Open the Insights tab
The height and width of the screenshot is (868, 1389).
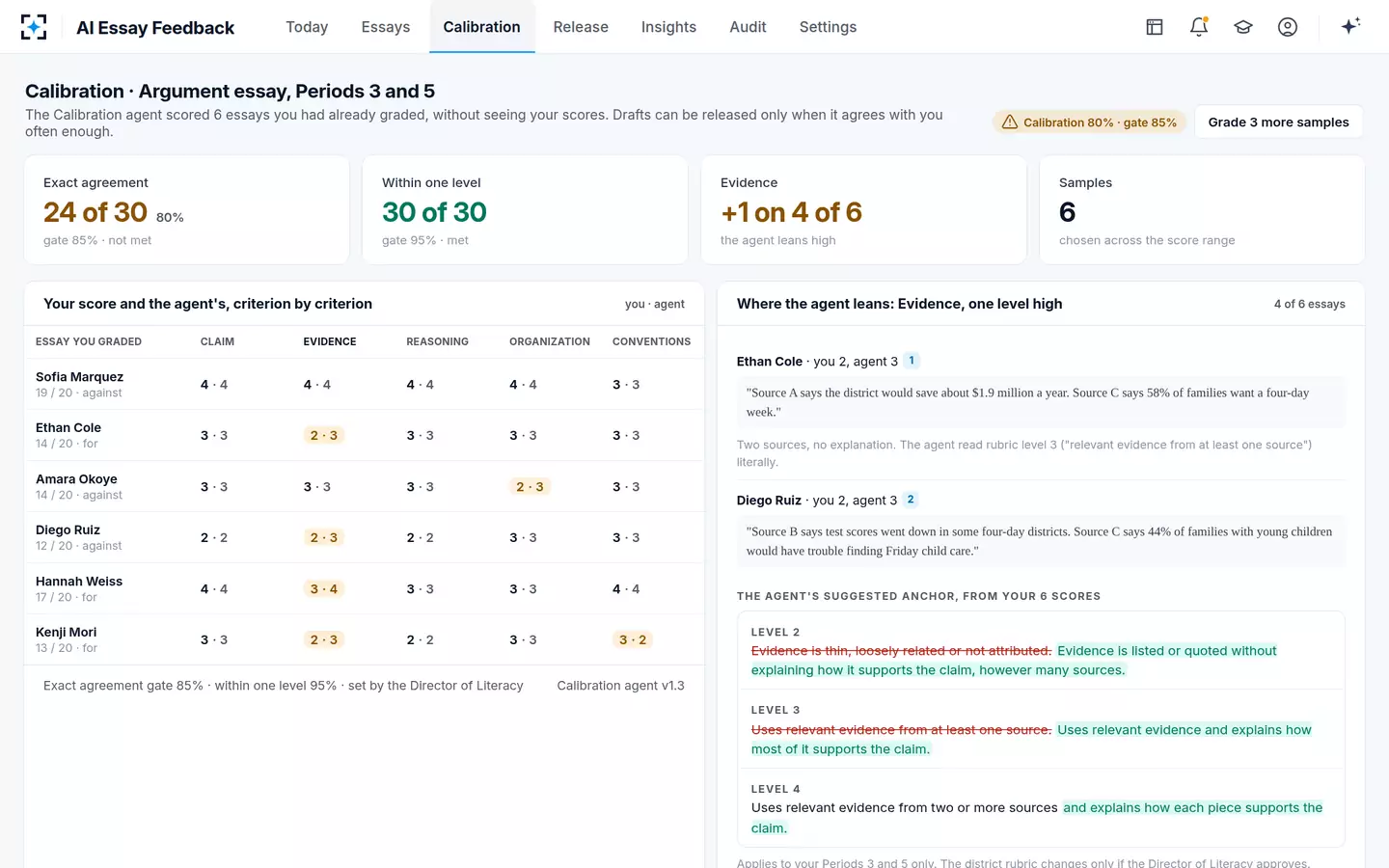668,27
